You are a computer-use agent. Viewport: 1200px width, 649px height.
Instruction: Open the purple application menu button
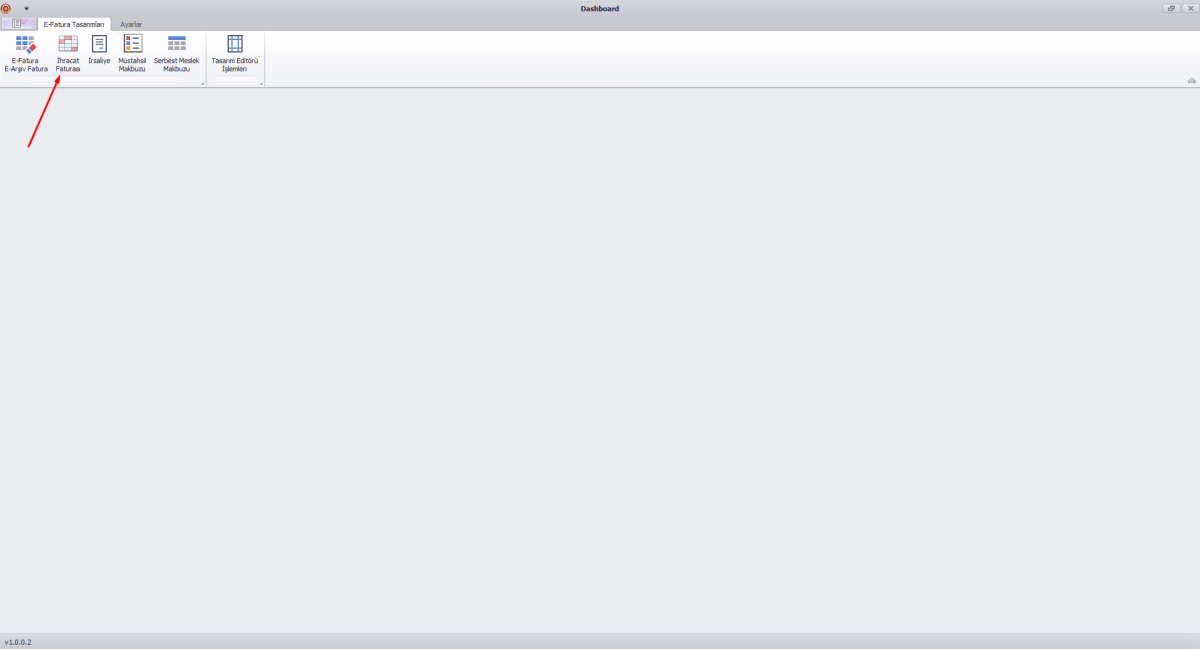point(19,23)
